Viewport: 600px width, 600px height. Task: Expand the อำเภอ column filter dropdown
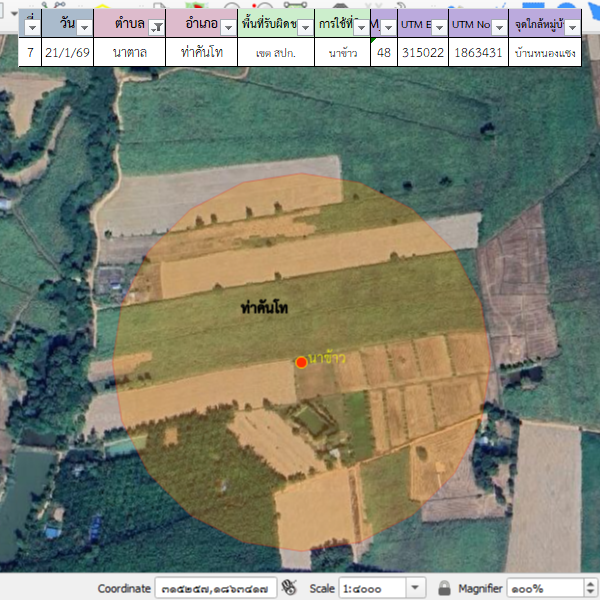(228, 27)
